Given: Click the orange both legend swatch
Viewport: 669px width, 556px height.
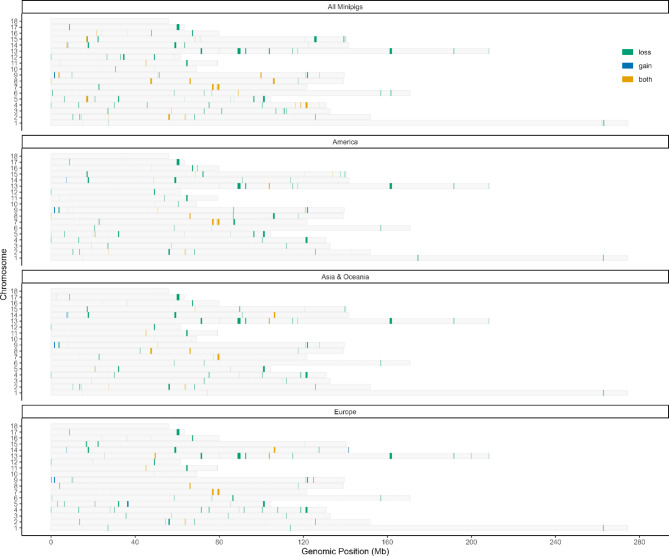Looking at the screenshot, I should pos(627,79).
